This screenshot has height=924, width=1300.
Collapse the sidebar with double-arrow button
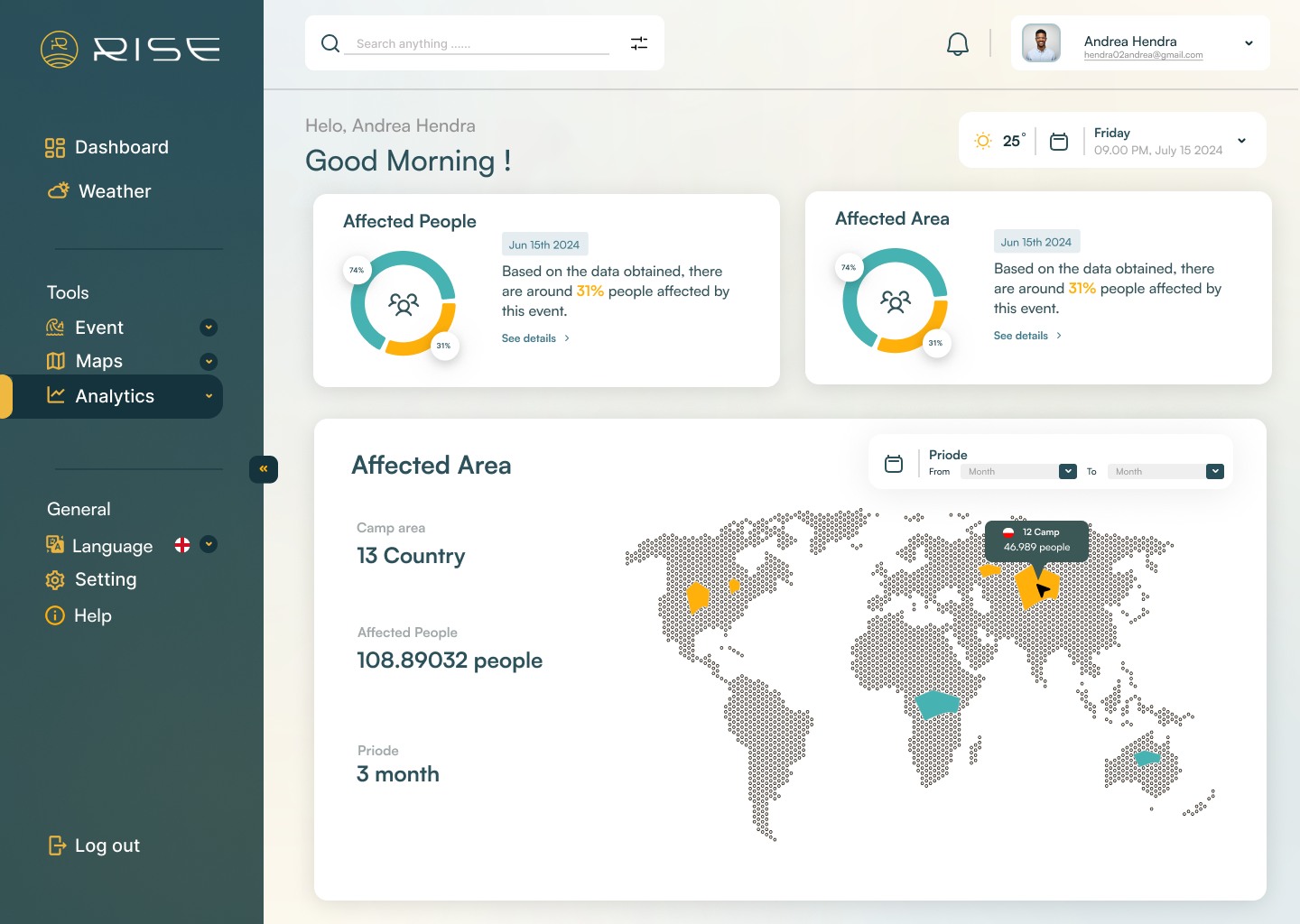264,469
